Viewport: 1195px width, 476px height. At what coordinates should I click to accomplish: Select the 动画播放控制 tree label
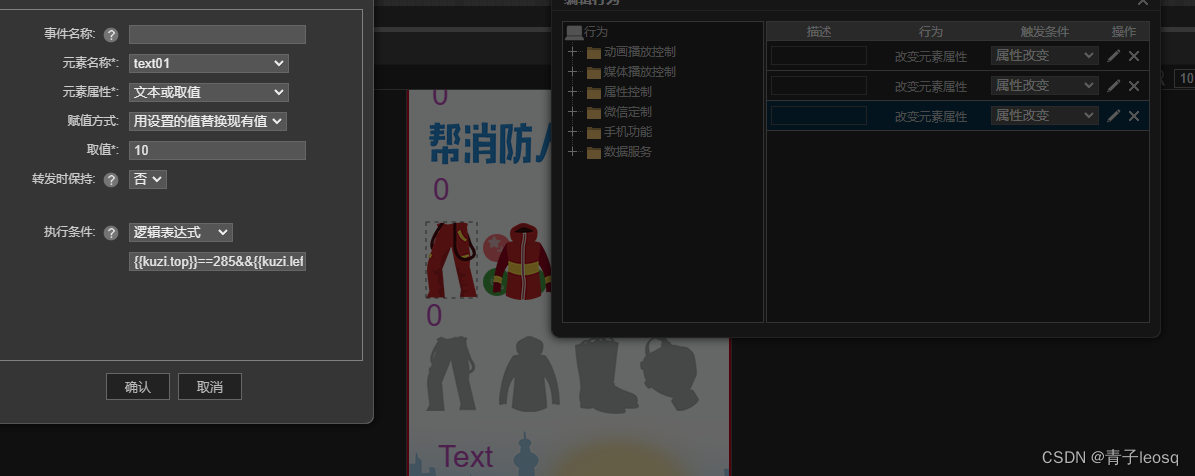tap(639, 53)
